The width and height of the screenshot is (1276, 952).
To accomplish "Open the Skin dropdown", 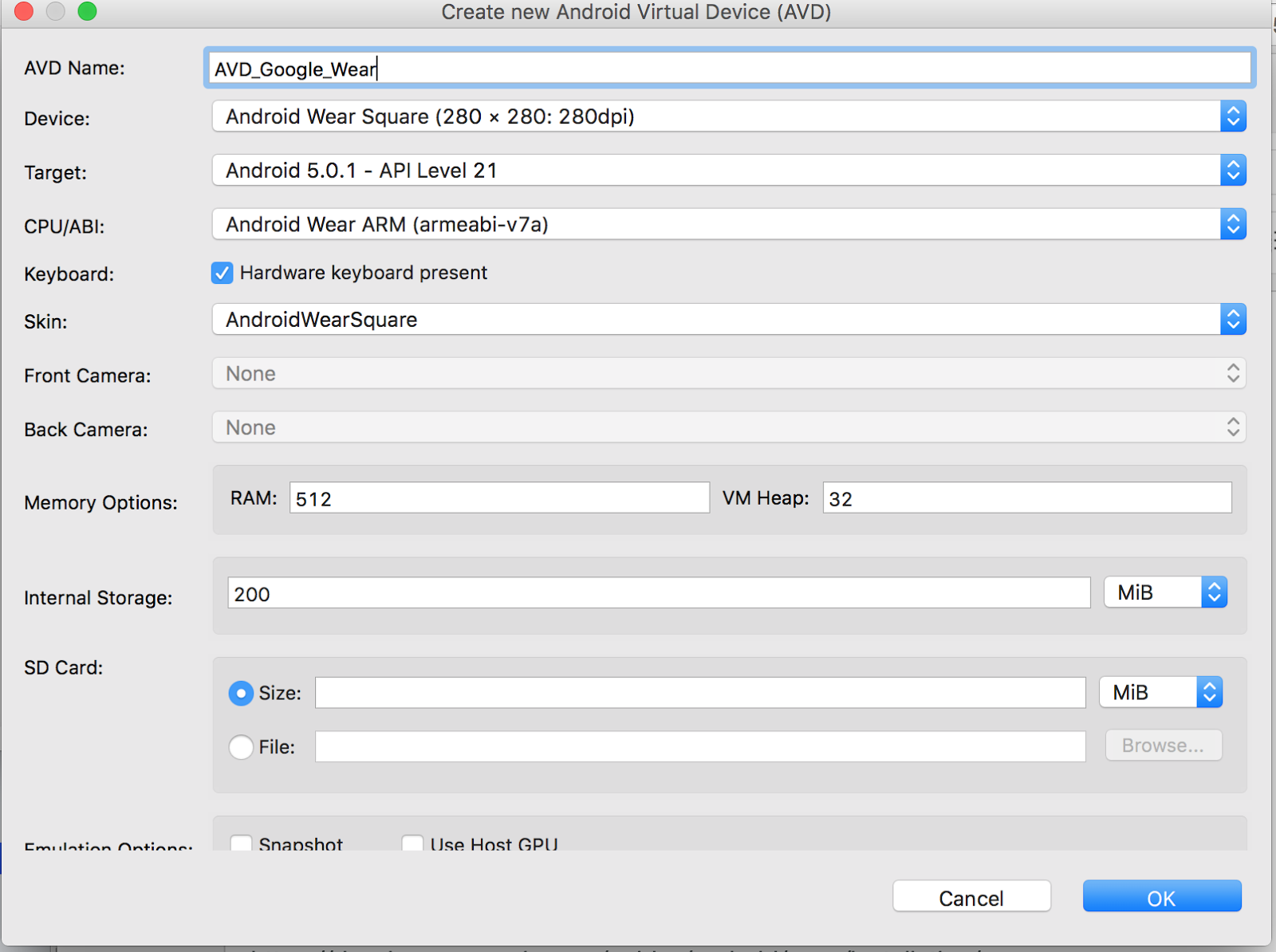I will point(729,320).
